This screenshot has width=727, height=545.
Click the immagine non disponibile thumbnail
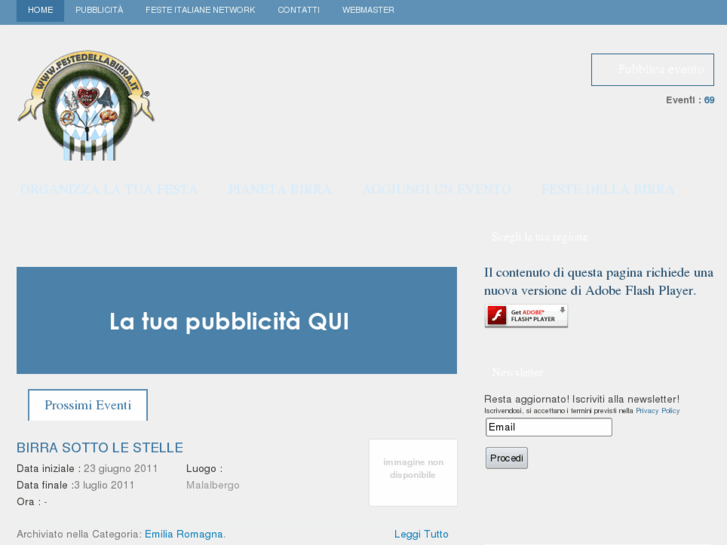pyautogui.click(x=413, y=473)
